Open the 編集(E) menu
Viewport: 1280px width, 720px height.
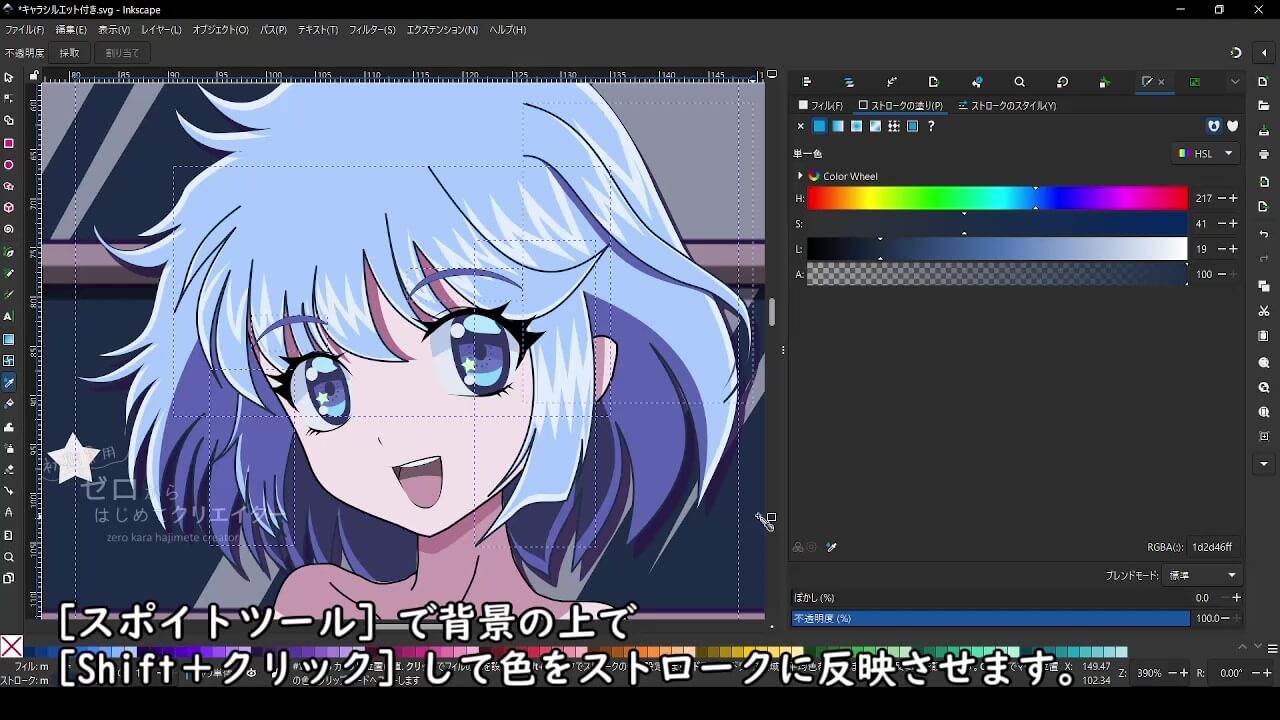pyautogui.click(x=71, y=30)
